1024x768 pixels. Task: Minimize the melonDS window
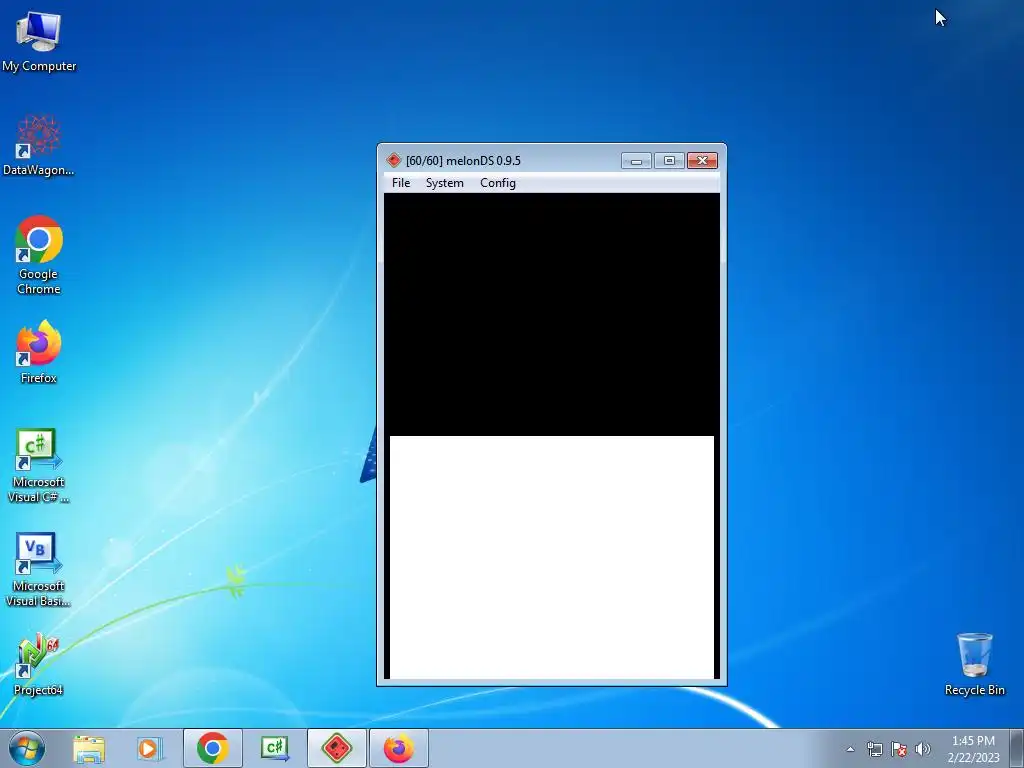tap(636, 161)
